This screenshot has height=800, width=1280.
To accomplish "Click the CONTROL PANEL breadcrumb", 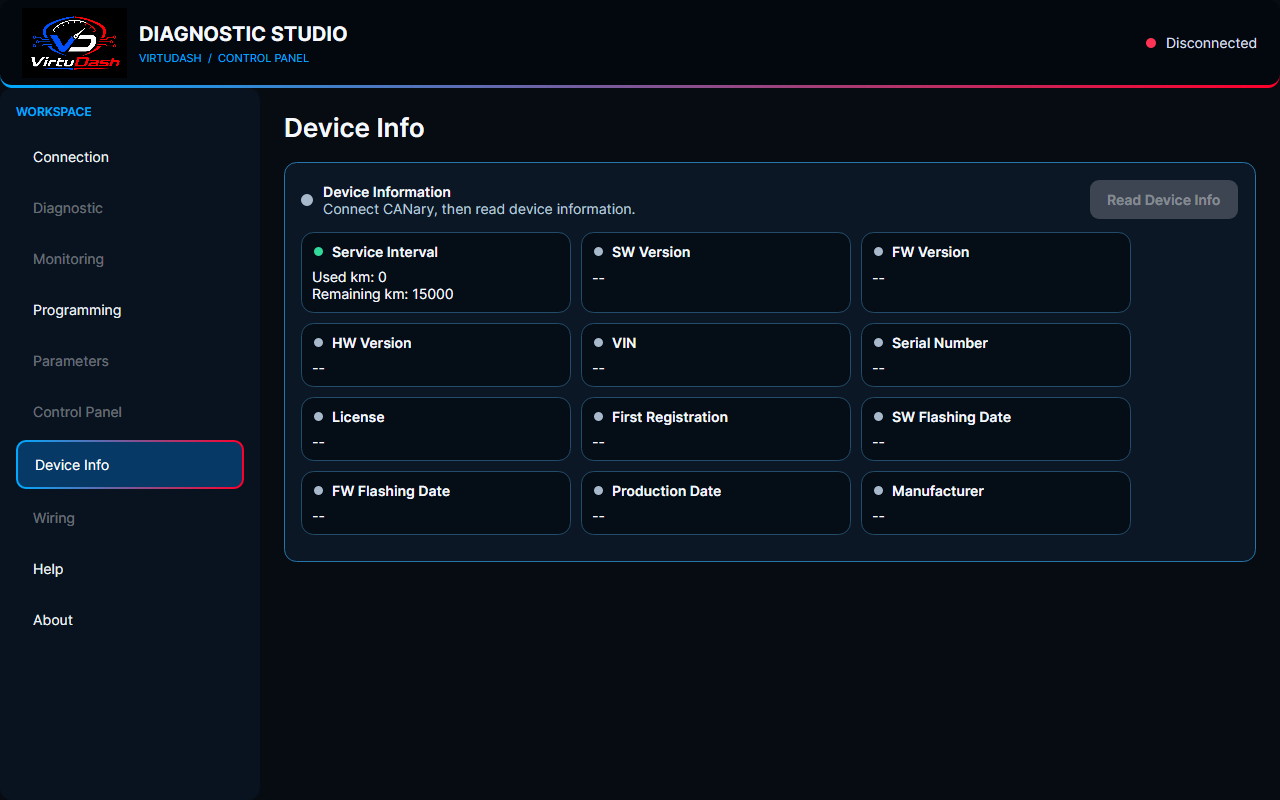I will pyautogui.click(x=263, y=58).
